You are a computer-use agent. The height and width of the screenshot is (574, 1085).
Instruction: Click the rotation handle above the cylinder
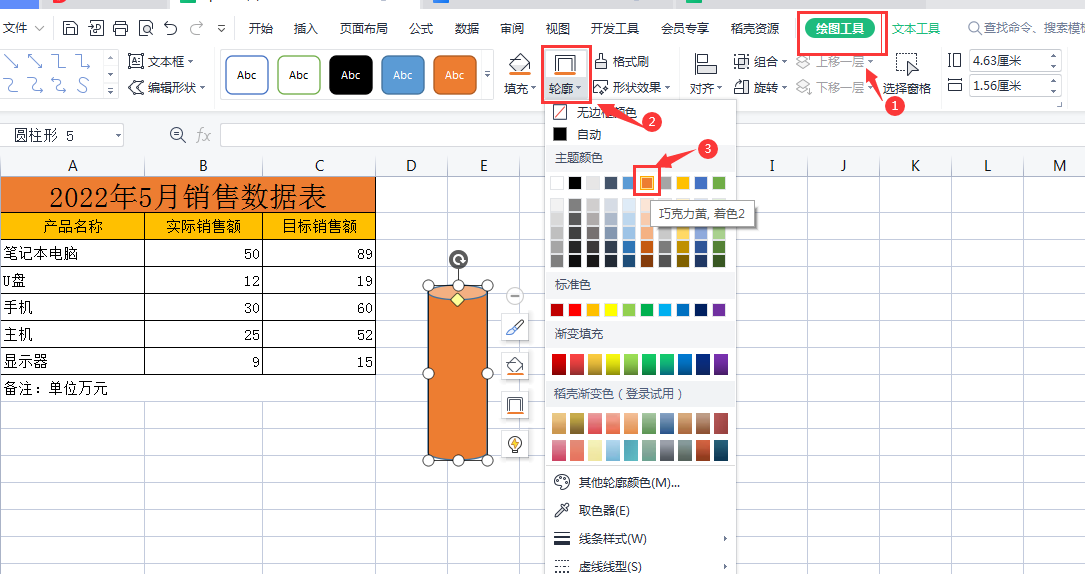(458, 260)
